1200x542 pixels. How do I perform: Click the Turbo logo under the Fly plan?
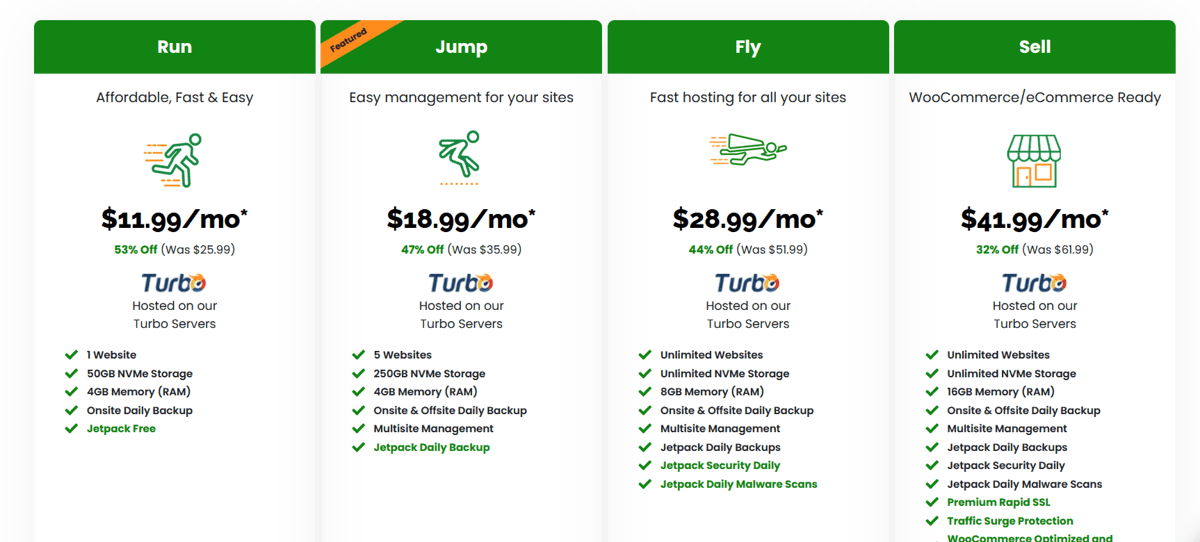(x=747, y=283)
